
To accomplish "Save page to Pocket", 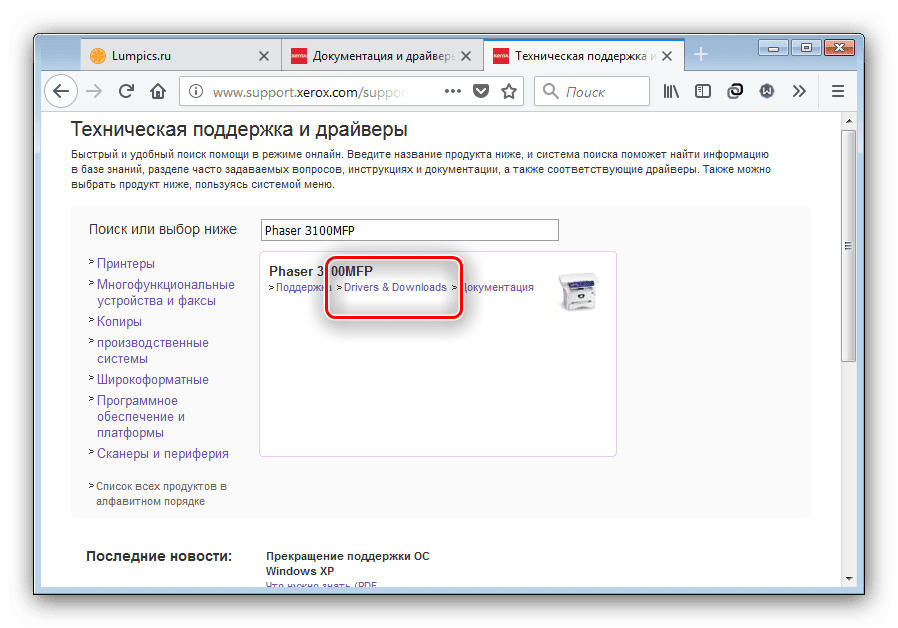I will click(481, 91).
